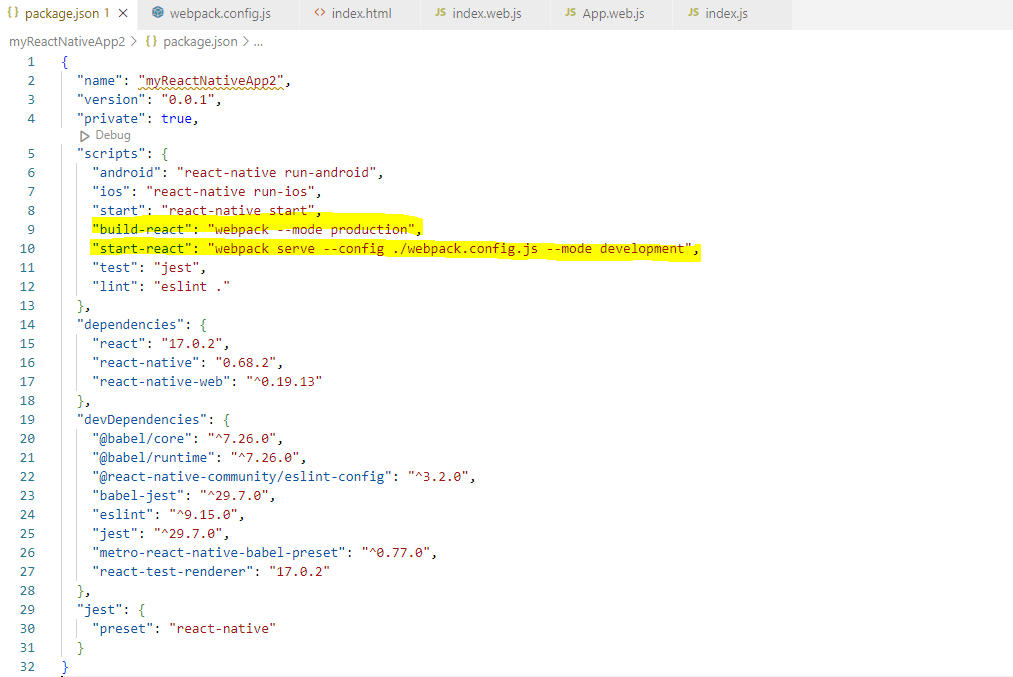Click the "17.0.2" react version value

coord(192,344)
